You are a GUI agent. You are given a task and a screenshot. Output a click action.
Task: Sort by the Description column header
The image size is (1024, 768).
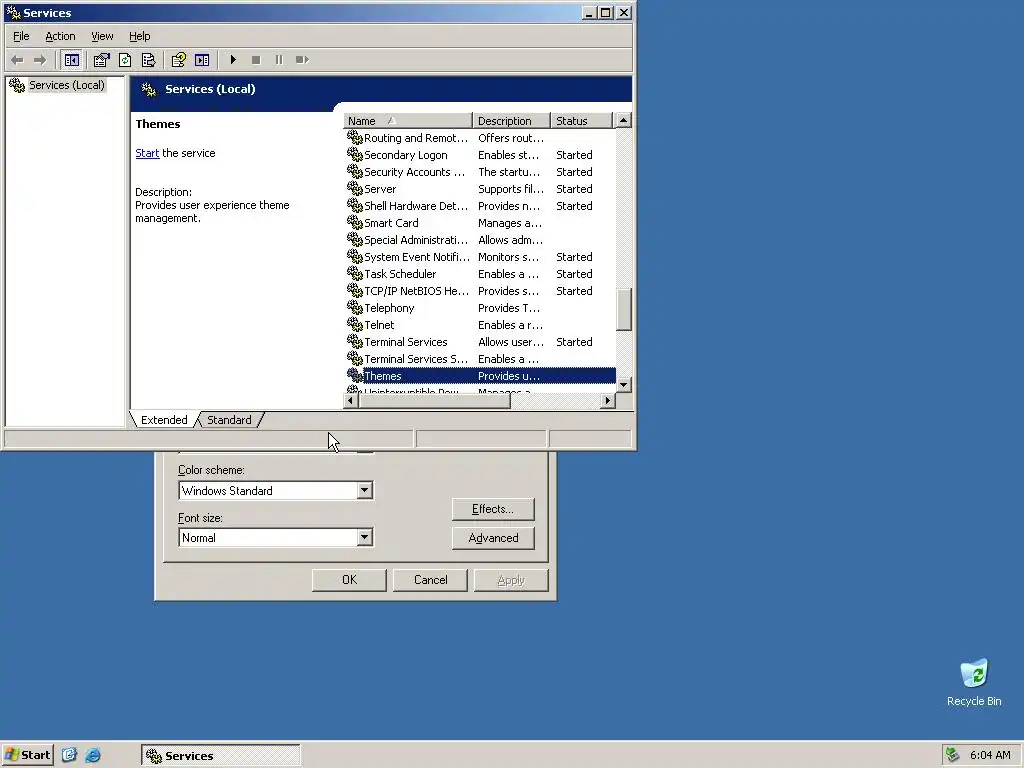[511, 121]
